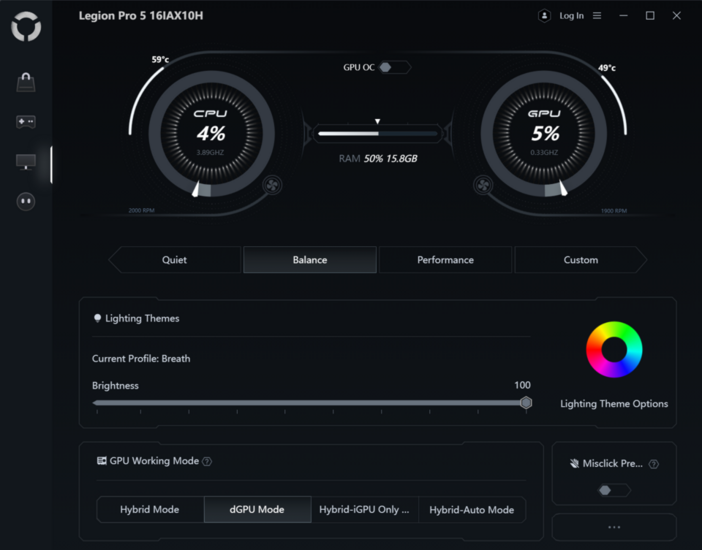This screenshot has height=550, width=702.
Task: Click the GPU fan icon
Action: tap(483, 185)
